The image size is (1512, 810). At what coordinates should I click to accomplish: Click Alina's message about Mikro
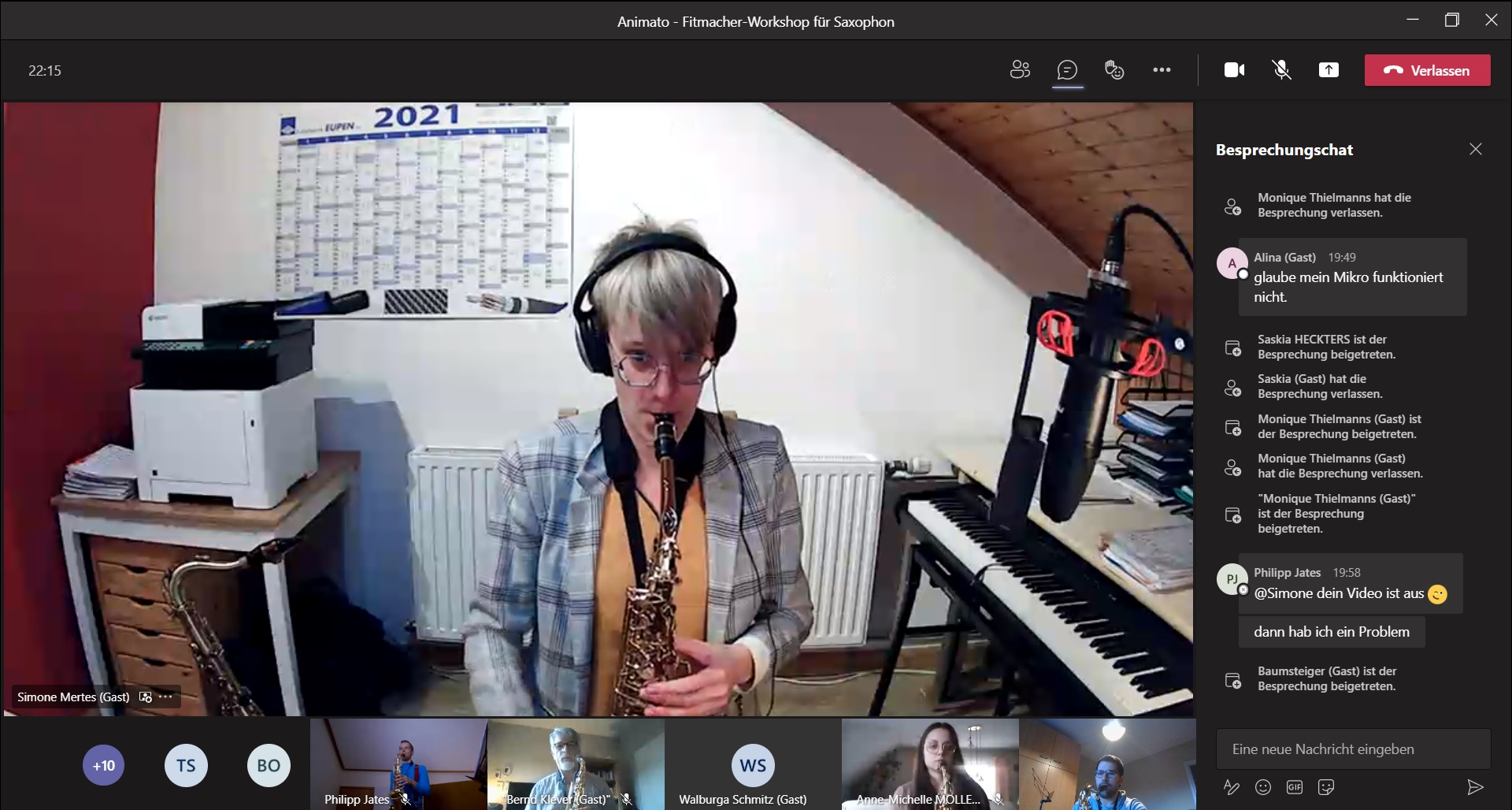coord(1352,277)
